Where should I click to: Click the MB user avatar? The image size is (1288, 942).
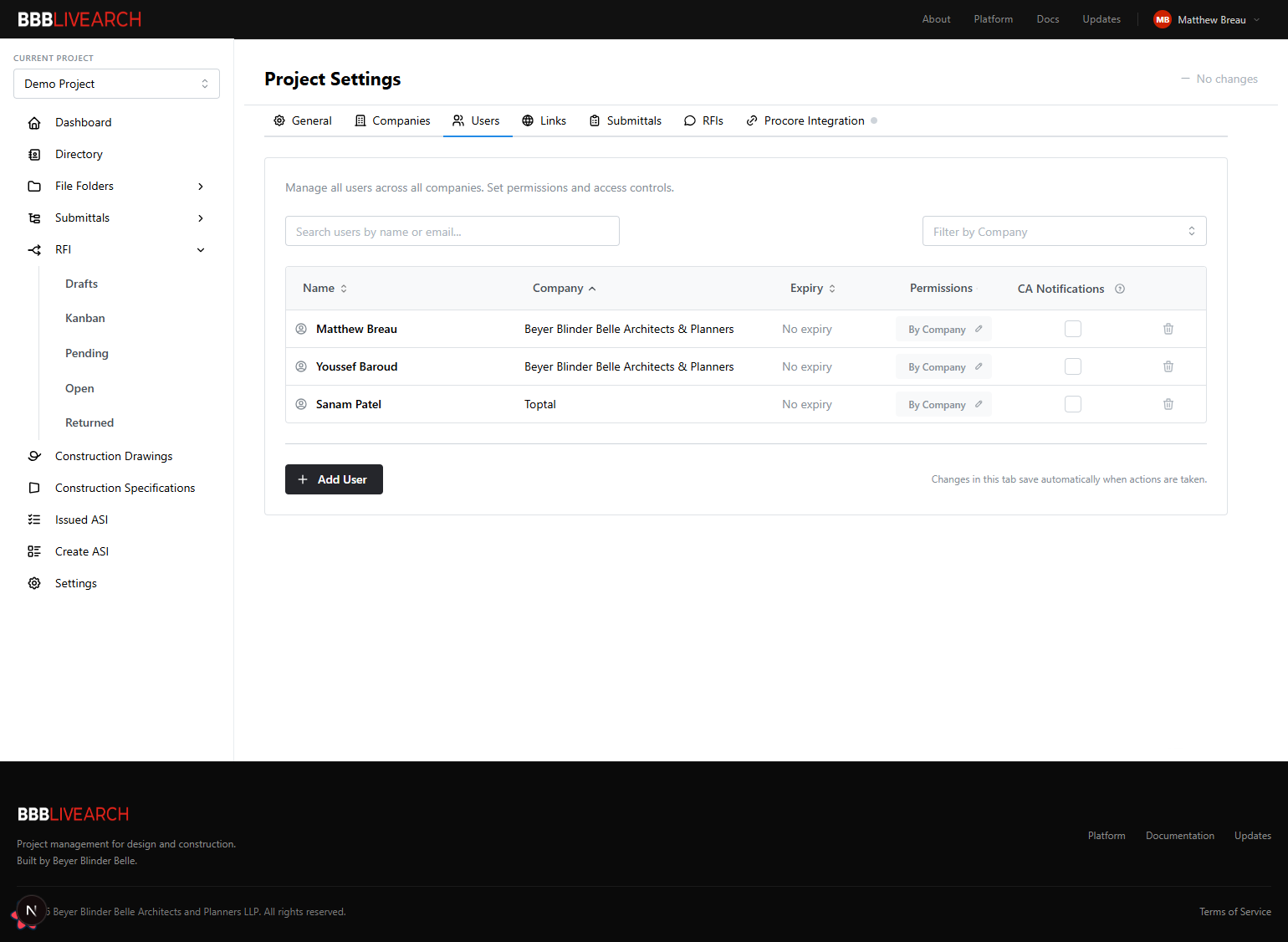1163,19
